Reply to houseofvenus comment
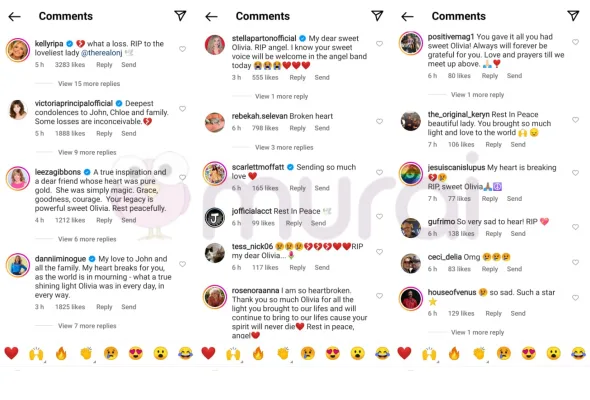 pos(494,313)
